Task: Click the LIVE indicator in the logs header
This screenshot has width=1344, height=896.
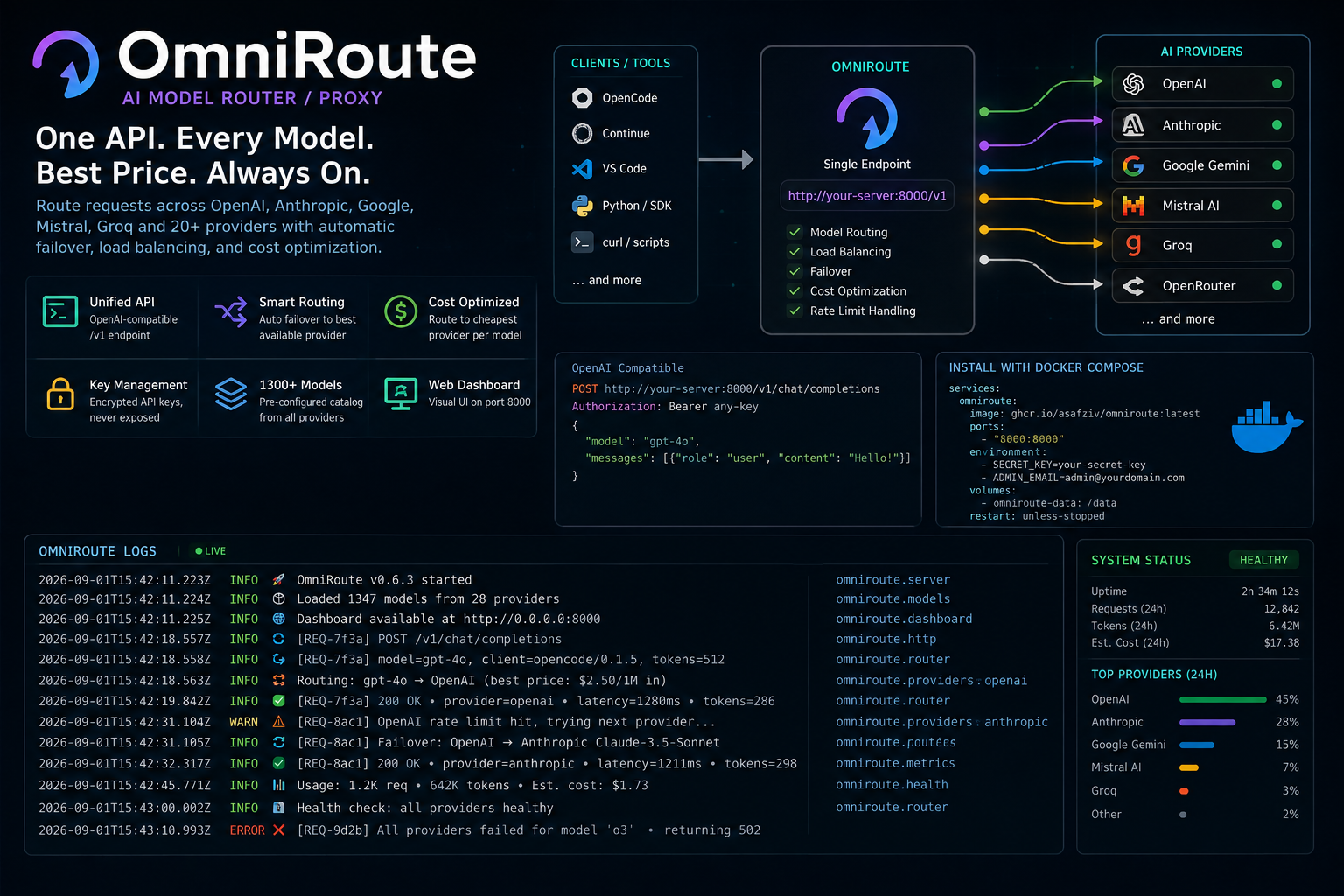Action: coord(211,551)
